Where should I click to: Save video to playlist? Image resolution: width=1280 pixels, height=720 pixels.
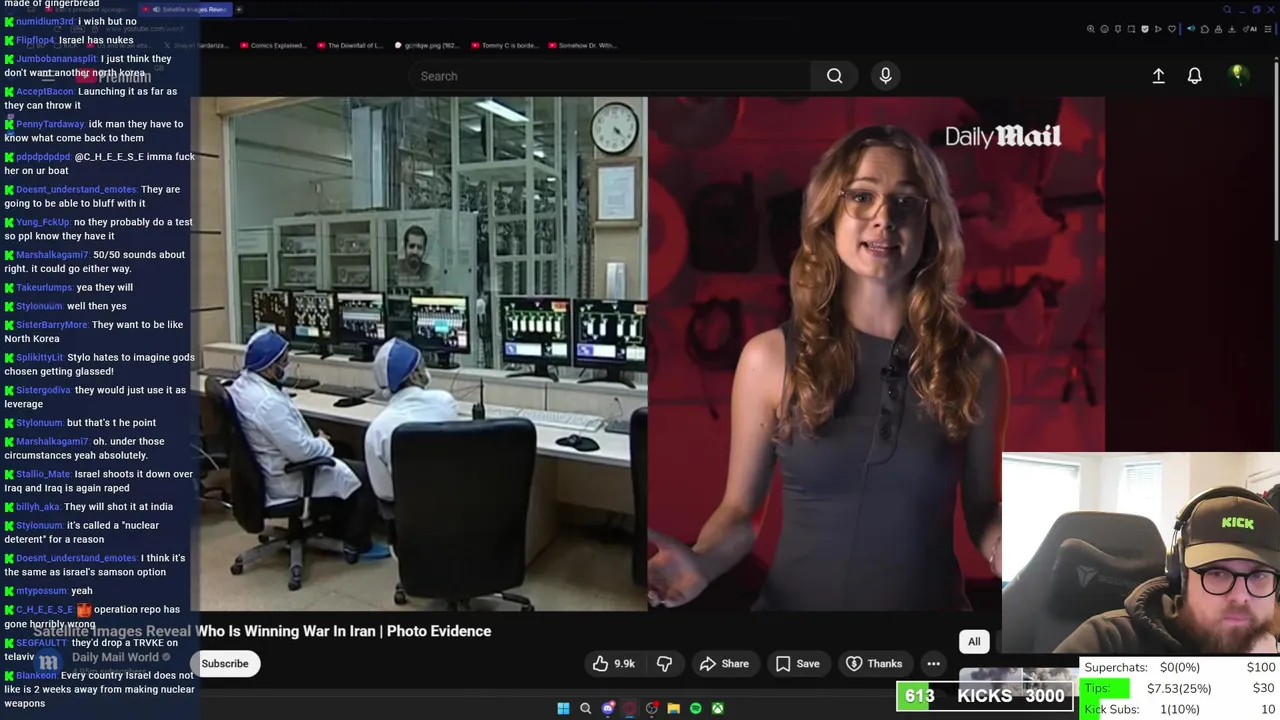pos(797,663)
